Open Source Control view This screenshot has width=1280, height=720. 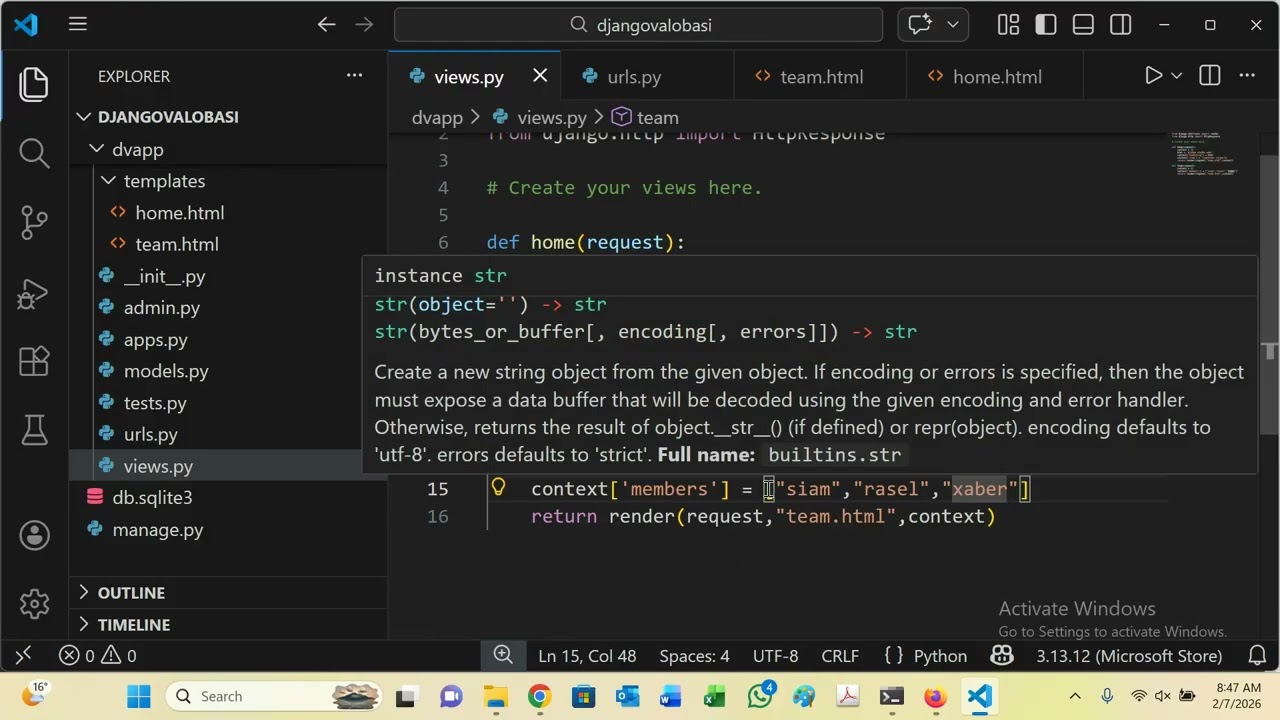[34, 223]
